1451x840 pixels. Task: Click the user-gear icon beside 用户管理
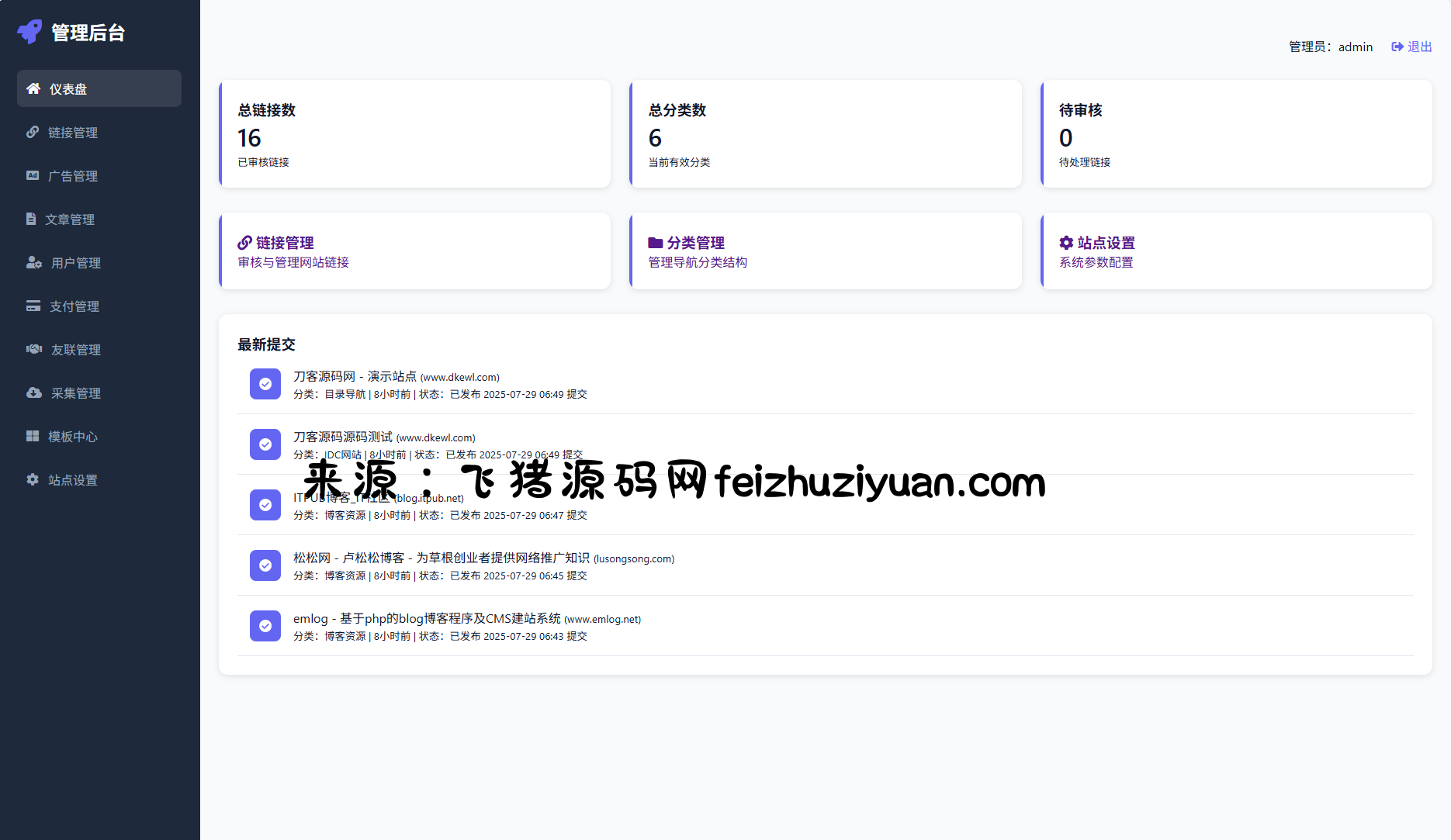tap(34, 262)
